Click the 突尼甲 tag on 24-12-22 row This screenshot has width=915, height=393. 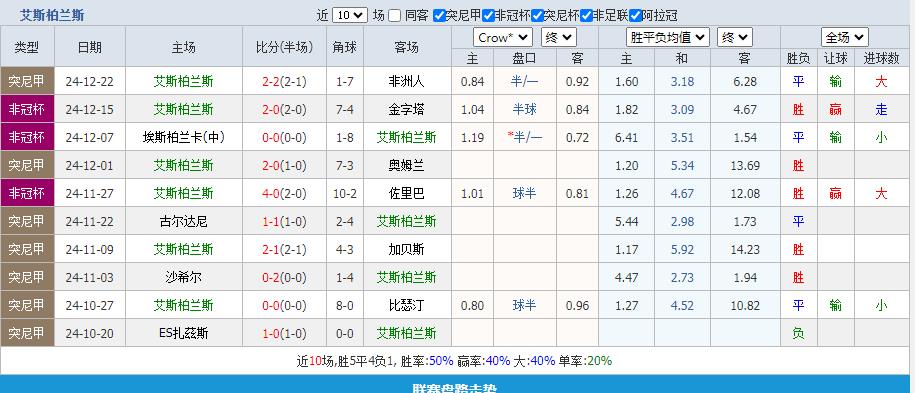click(27, 81)
